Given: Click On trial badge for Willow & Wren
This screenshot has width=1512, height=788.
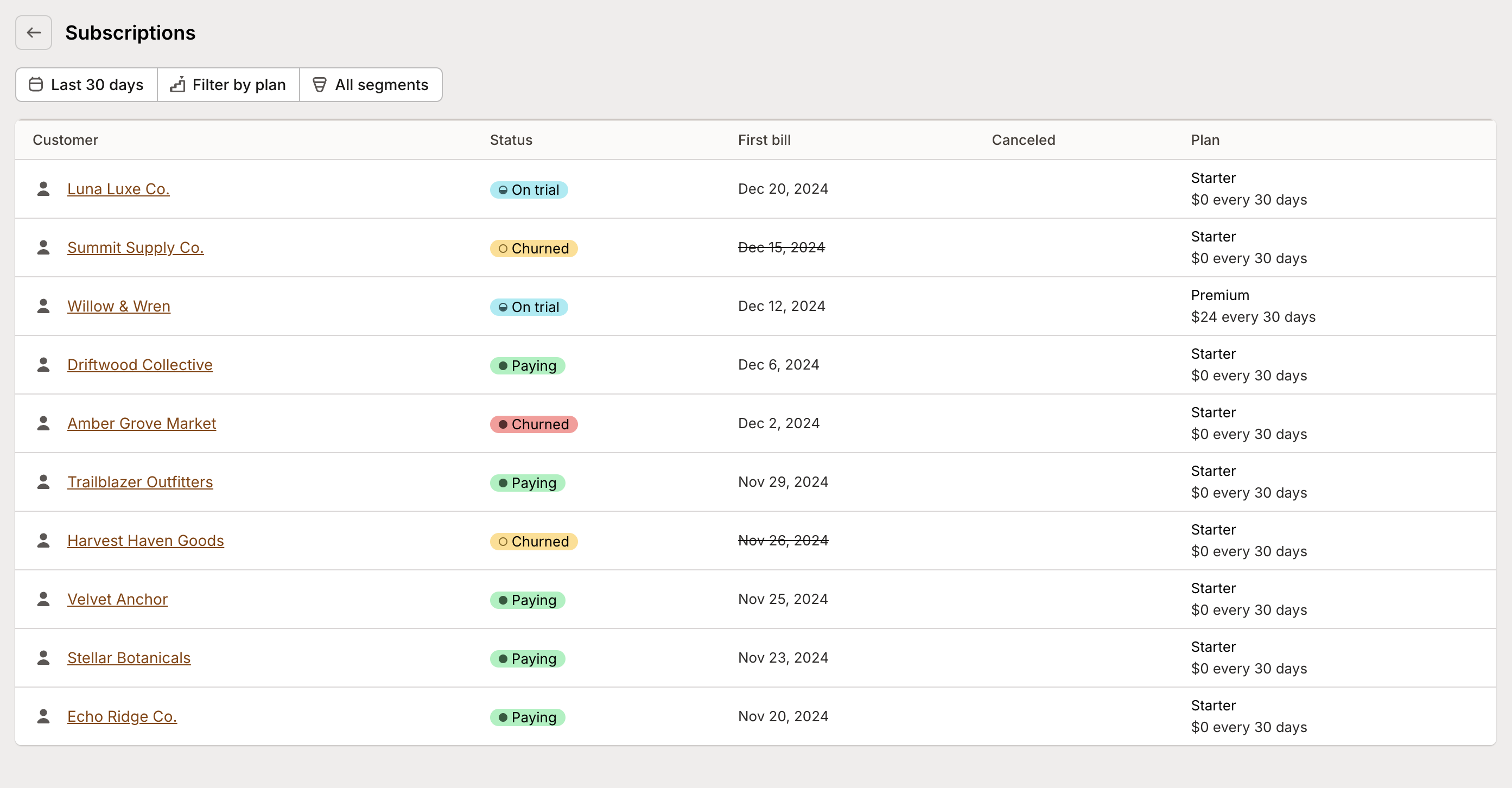Looking at the screenshot, I should (x=528, y=307).
